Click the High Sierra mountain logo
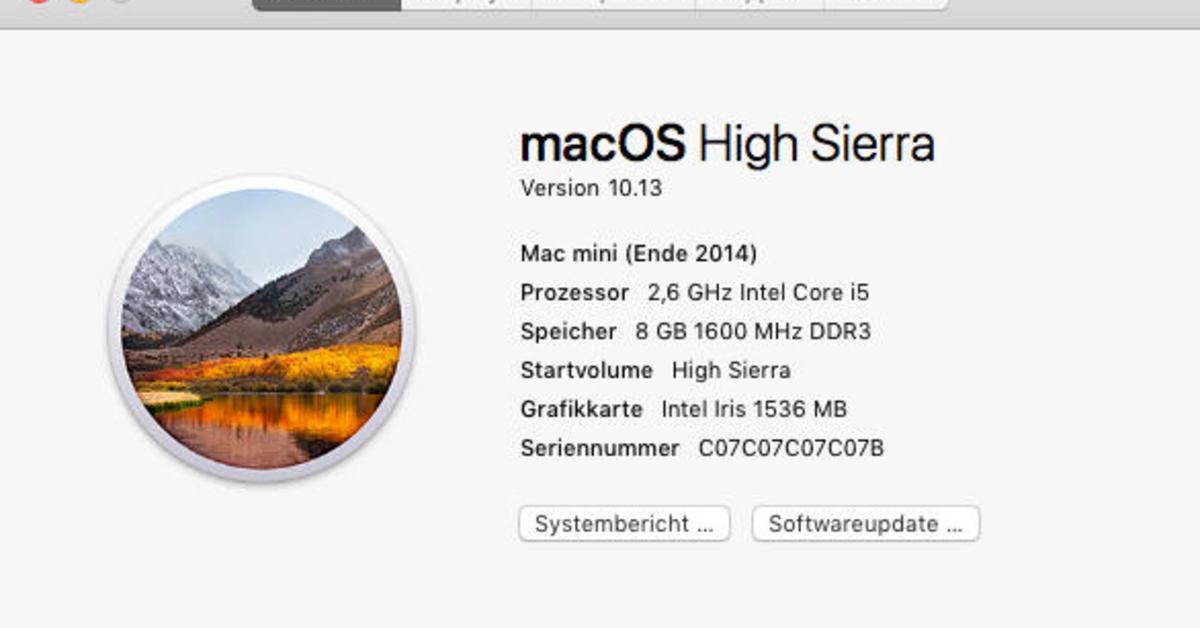The image size is (1200, 628). [261, 329]
